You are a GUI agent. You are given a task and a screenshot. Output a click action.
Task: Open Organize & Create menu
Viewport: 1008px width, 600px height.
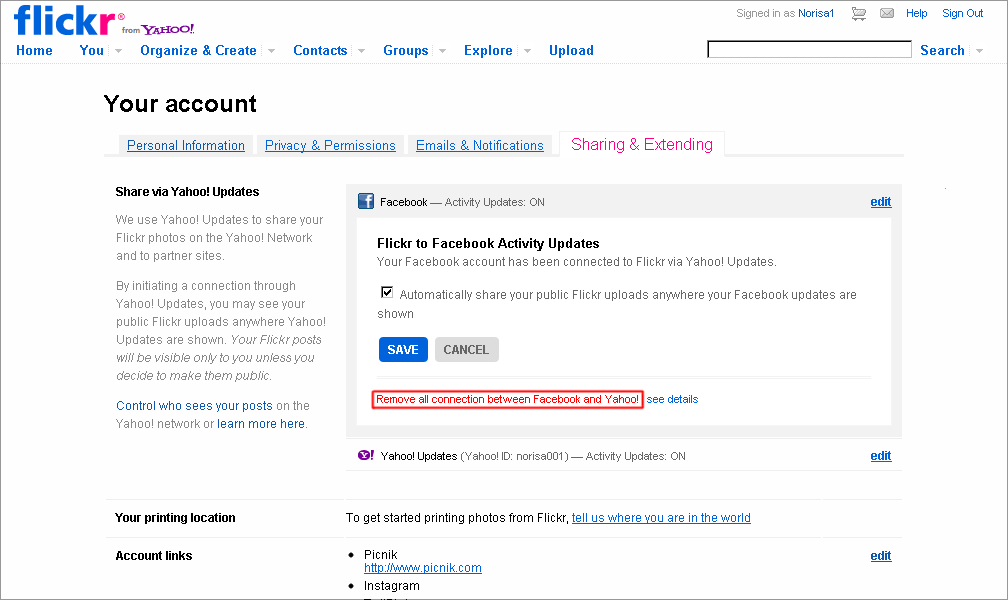(x=198, y=50)
